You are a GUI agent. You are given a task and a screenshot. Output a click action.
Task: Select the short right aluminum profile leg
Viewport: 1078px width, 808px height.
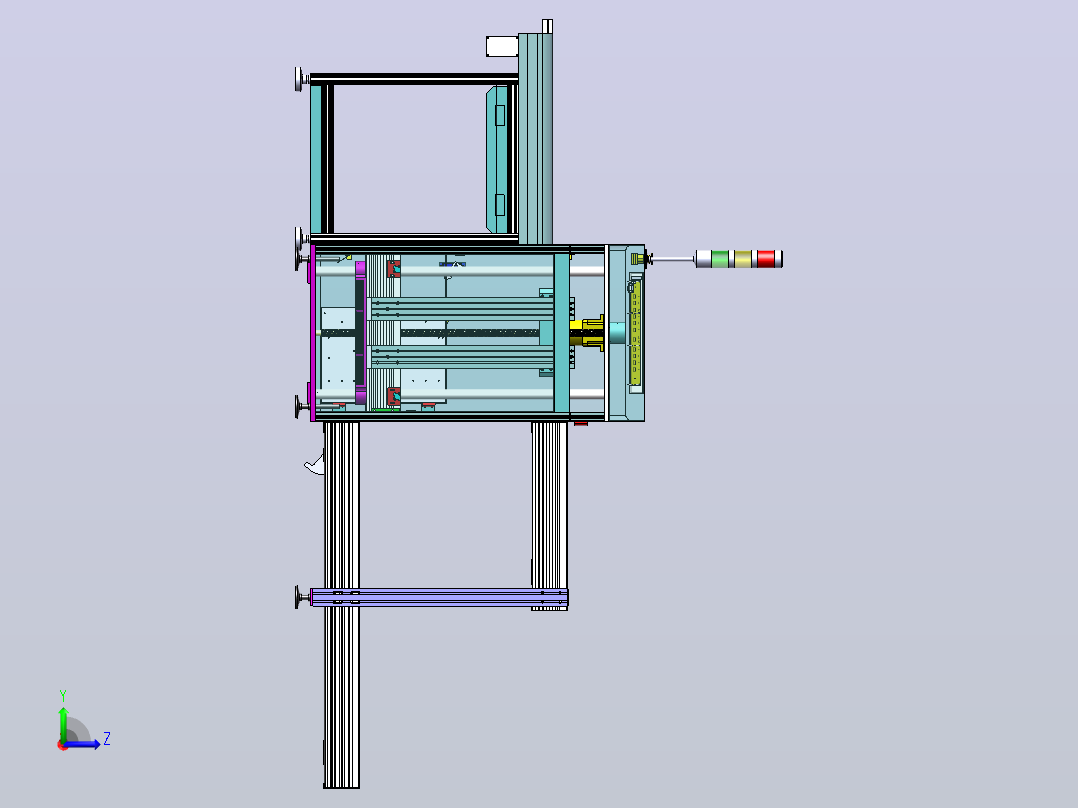point(549,516)
